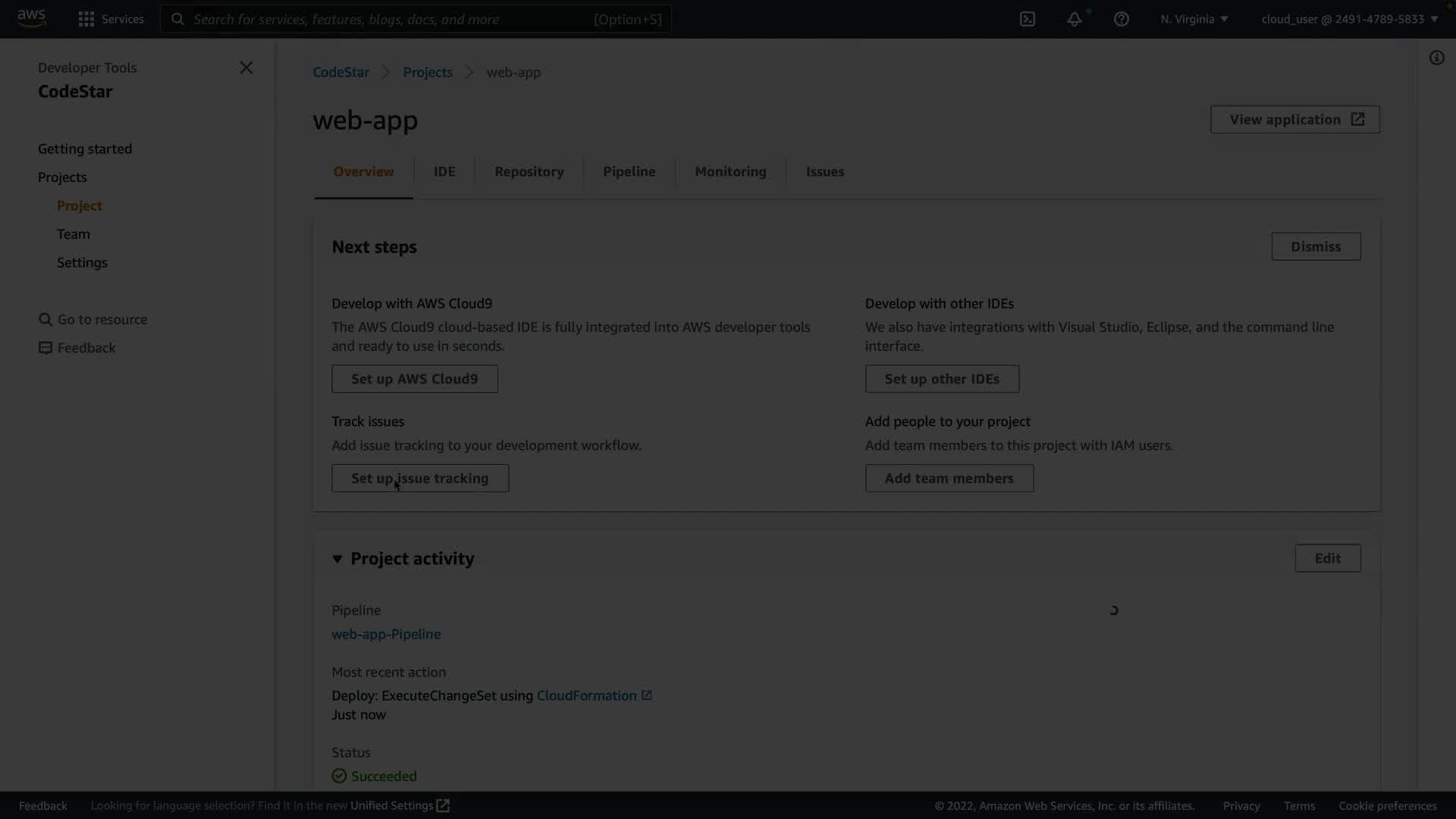Switch to the Pipeline tab

point(629,171)
